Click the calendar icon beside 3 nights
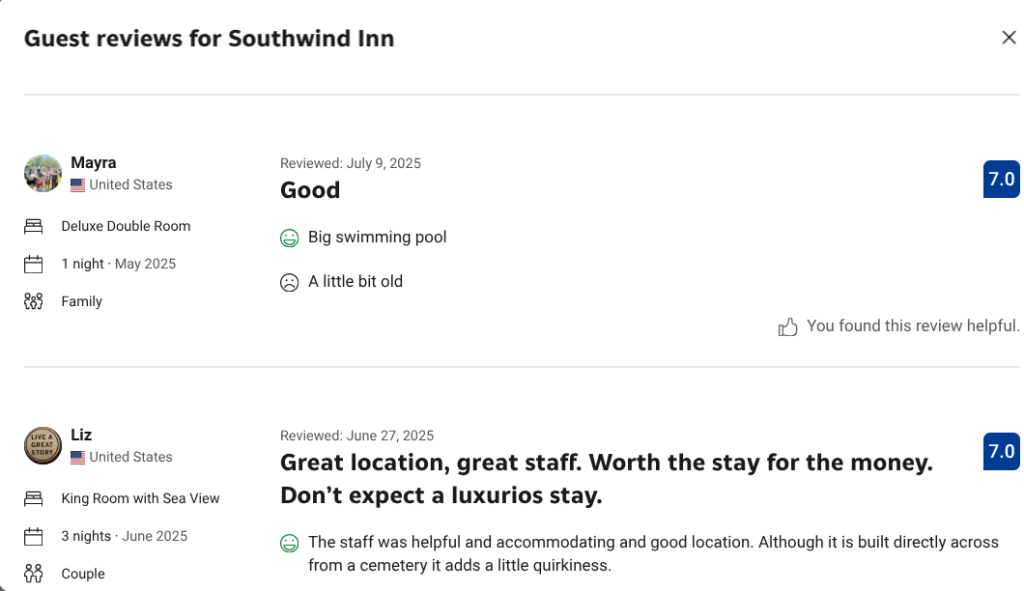This screenshot has width=1024, height=591. (x=34, y=536)
